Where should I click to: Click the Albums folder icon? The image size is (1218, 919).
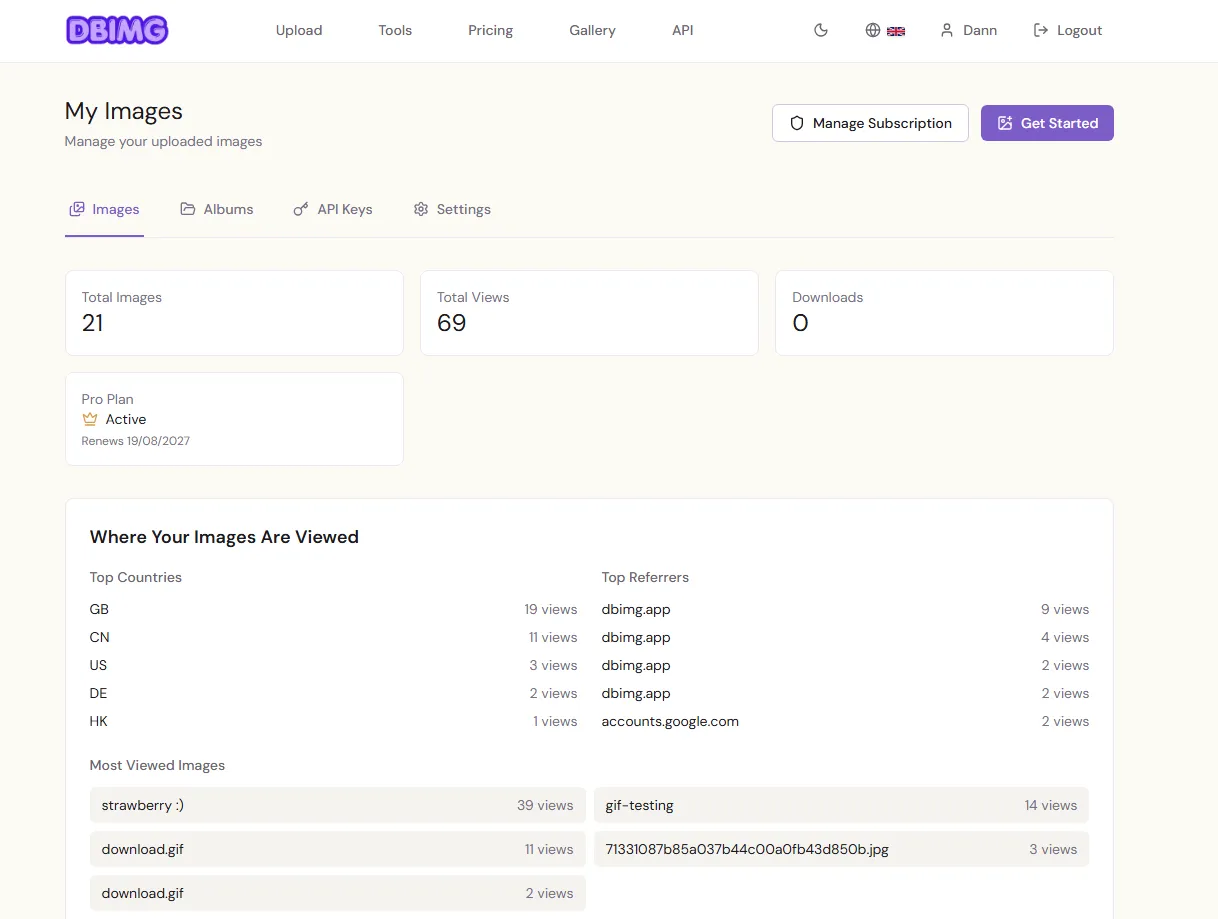tap(187, 209)
